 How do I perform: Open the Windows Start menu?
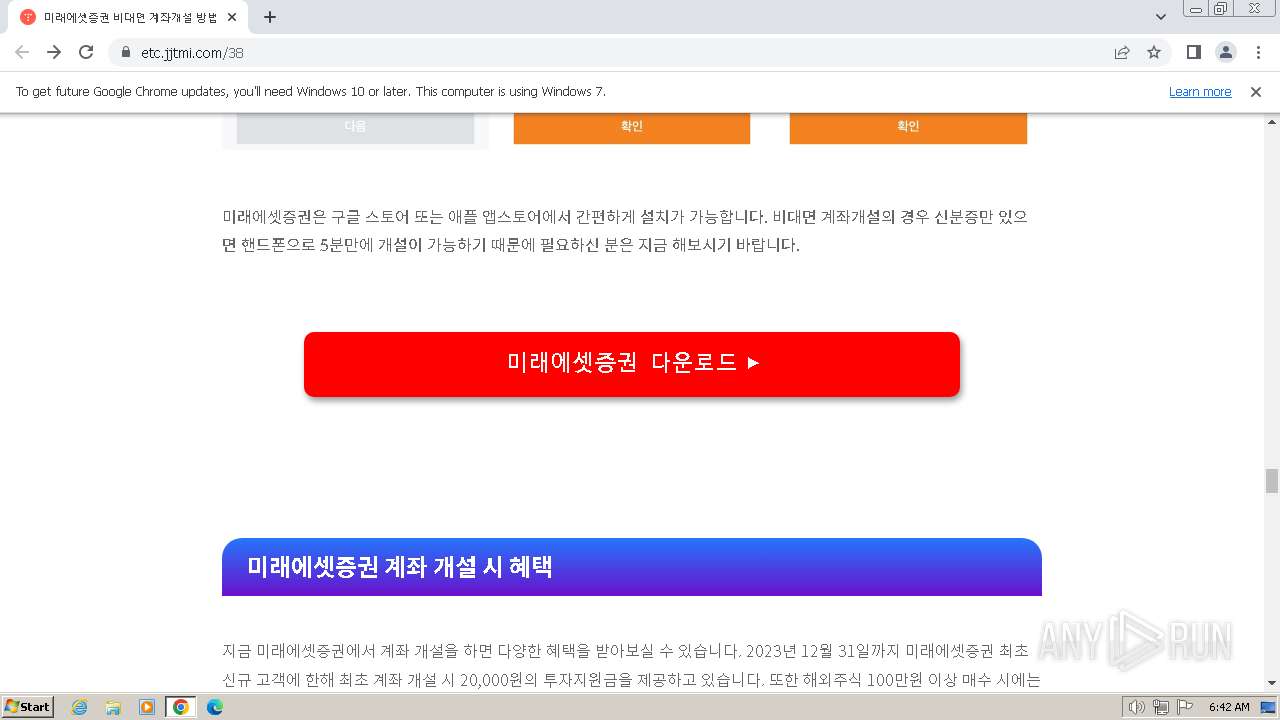(27, 707)
